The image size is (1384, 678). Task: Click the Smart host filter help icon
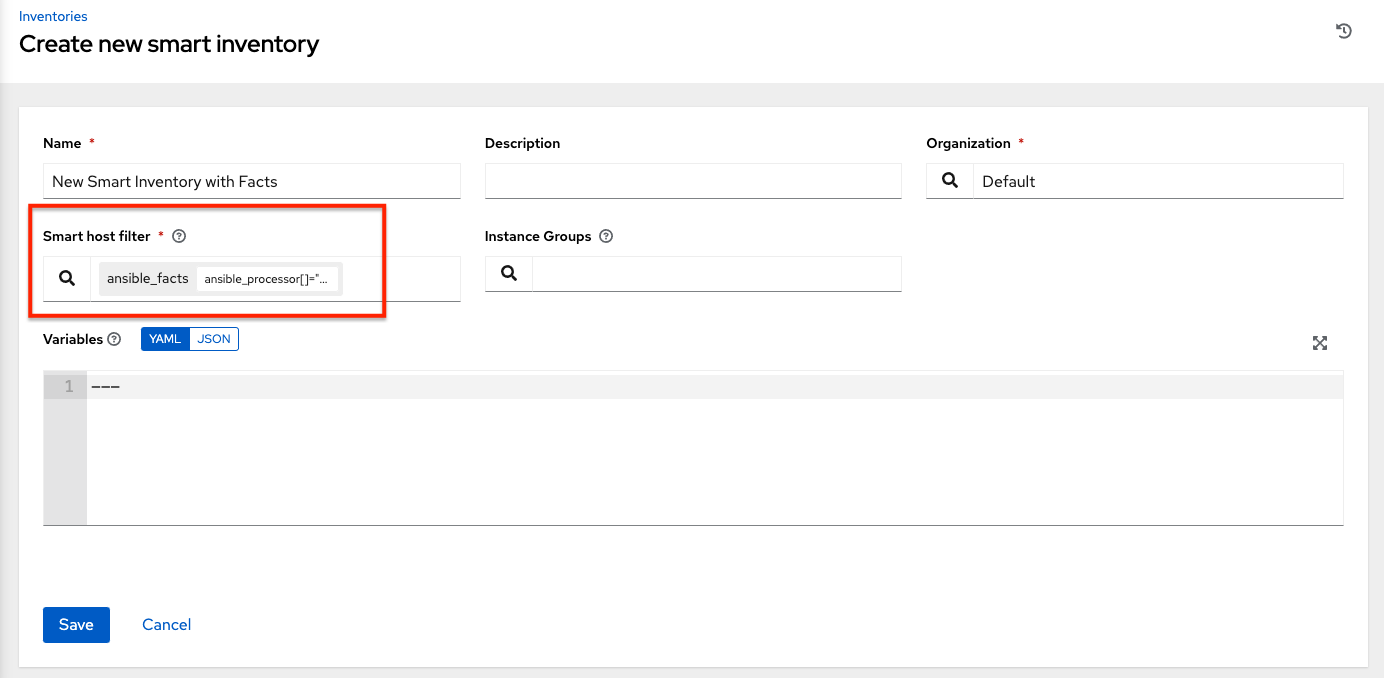pyautogui.click(x=178, y=235)
